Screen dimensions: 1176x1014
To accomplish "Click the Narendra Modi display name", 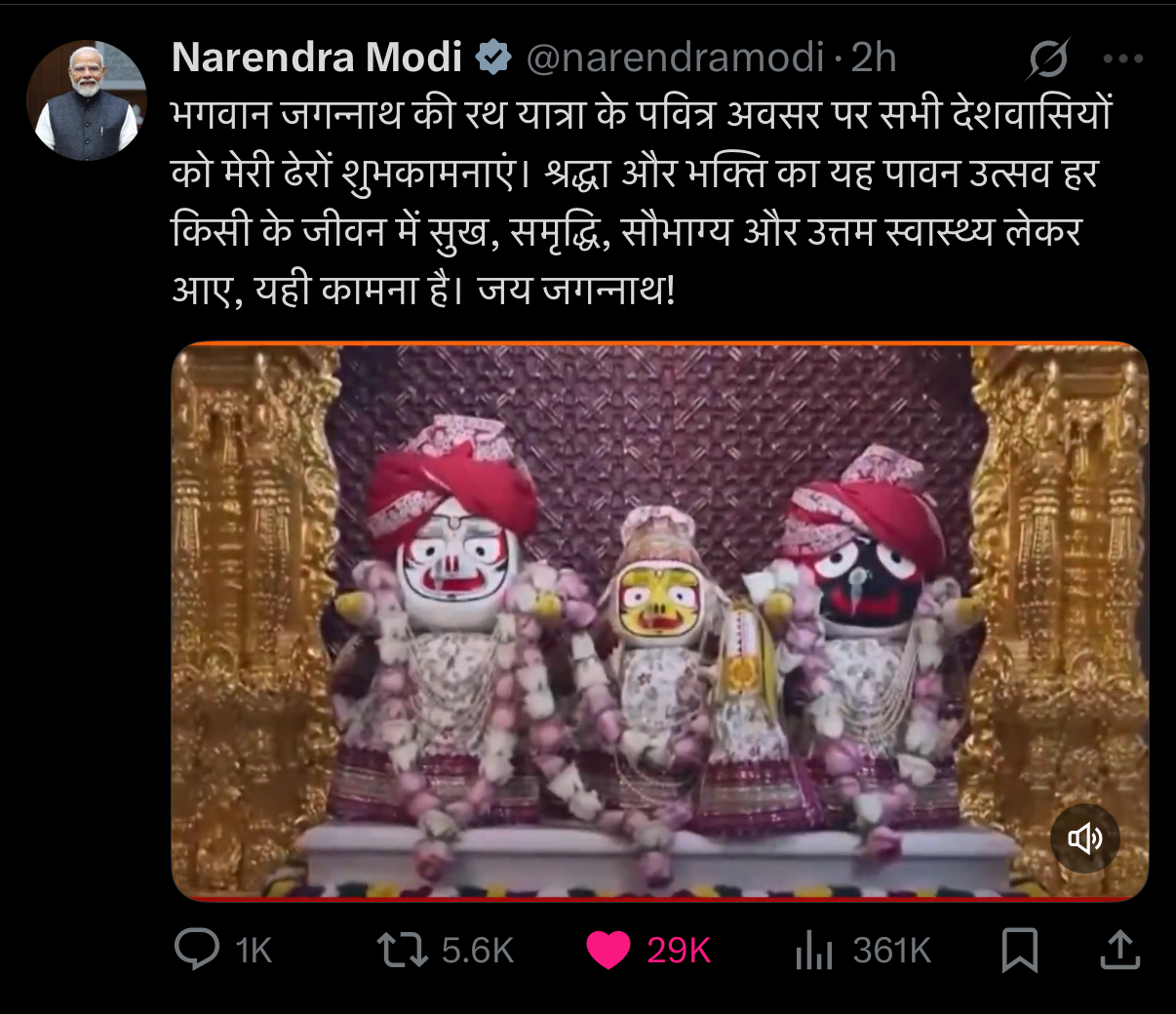I will (x=316, y=58).
